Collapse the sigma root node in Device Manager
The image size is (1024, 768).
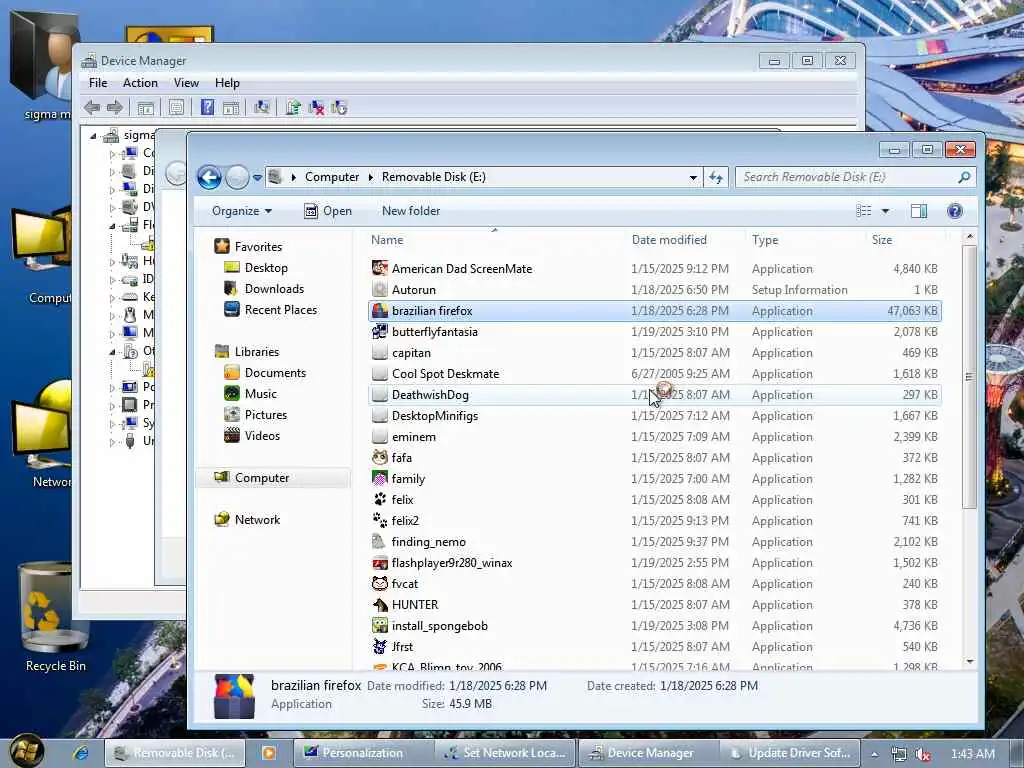click(93, 136)
